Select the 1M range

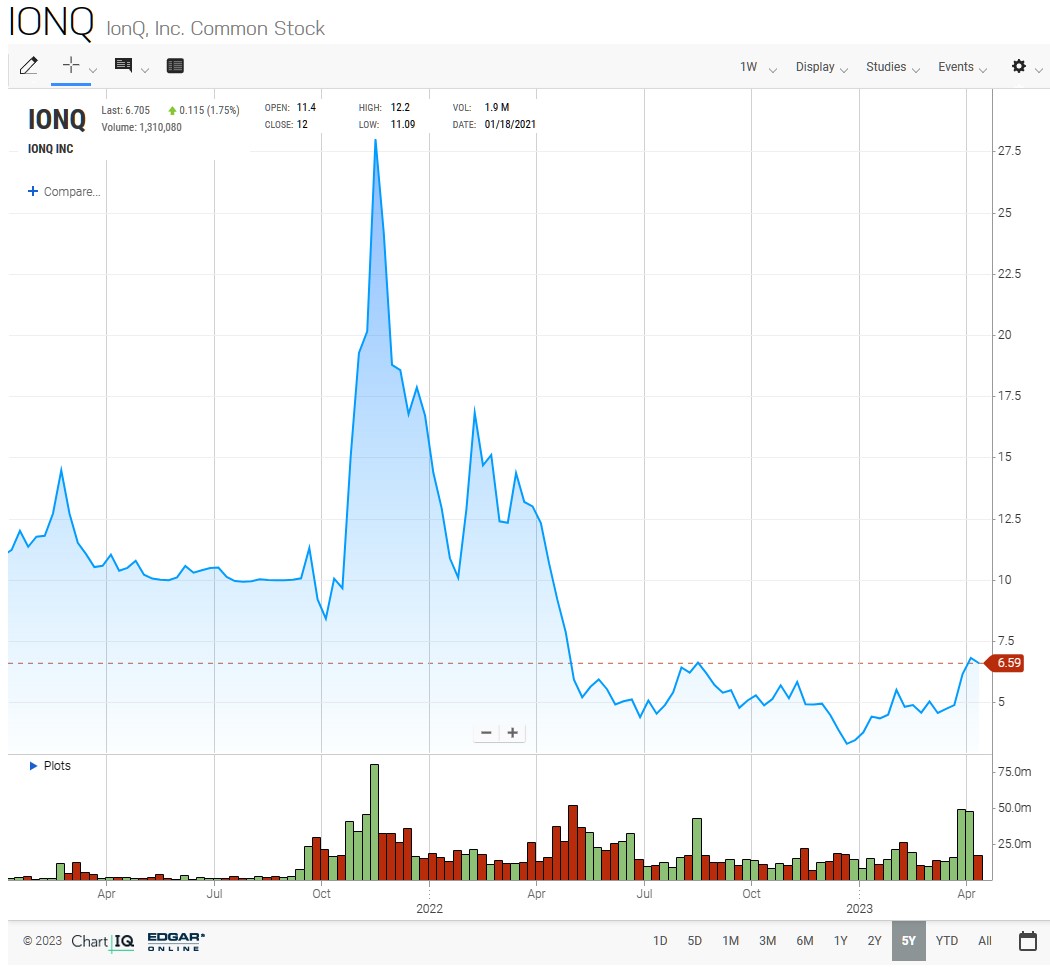[x=731, y=940]
